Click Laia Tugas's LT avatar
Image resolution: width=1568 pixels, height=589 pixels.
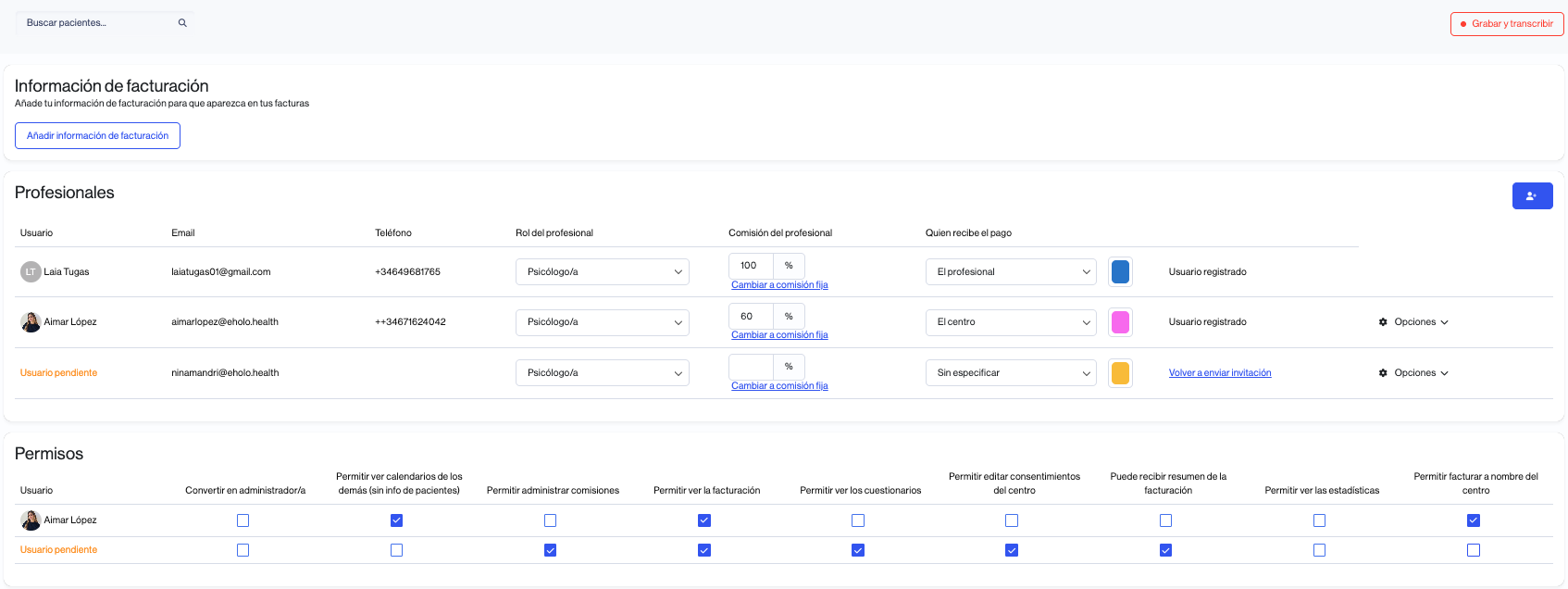click(x=31, y=272)
